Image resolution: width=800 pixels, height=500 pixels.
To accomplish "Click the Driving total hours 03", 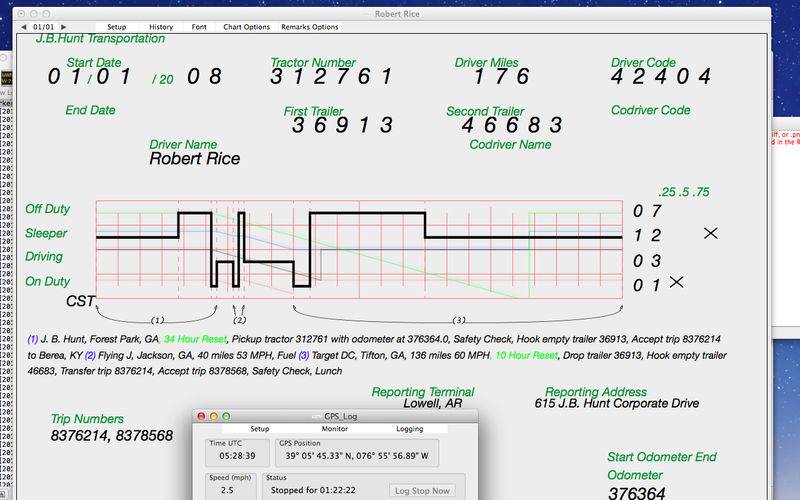I will point(647,261).
